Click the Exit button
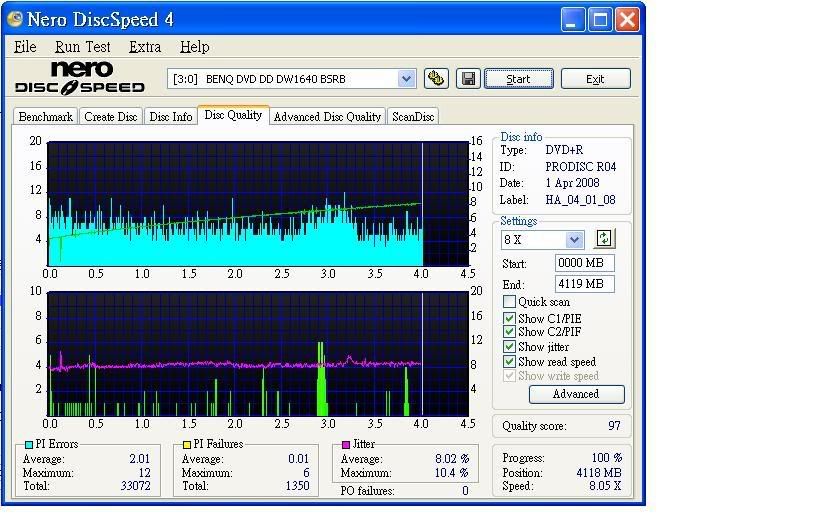The height and width of the screenshot is (525, 840). pyautogui.click(x=595, y=79)
